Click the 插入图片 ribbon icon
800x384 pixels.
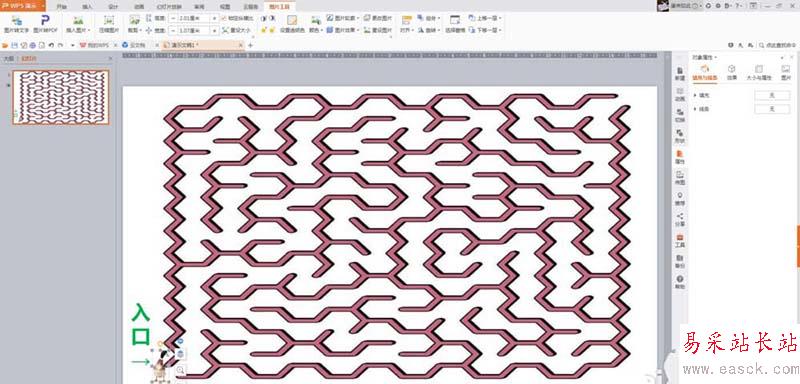[x=78, y=21]
